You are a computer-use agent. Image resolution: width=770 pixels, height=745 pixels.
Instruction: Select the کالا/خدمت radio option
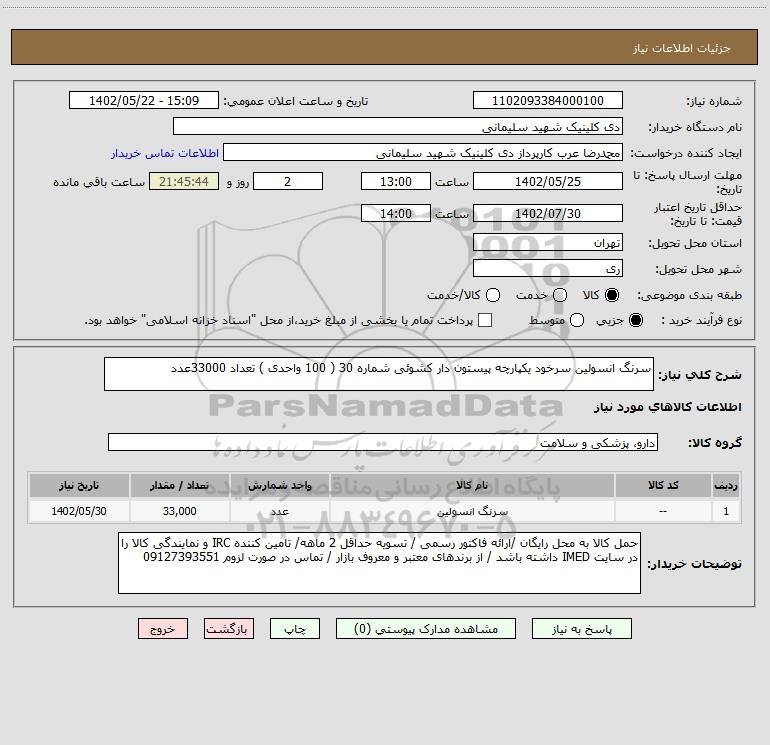[493, 295]
